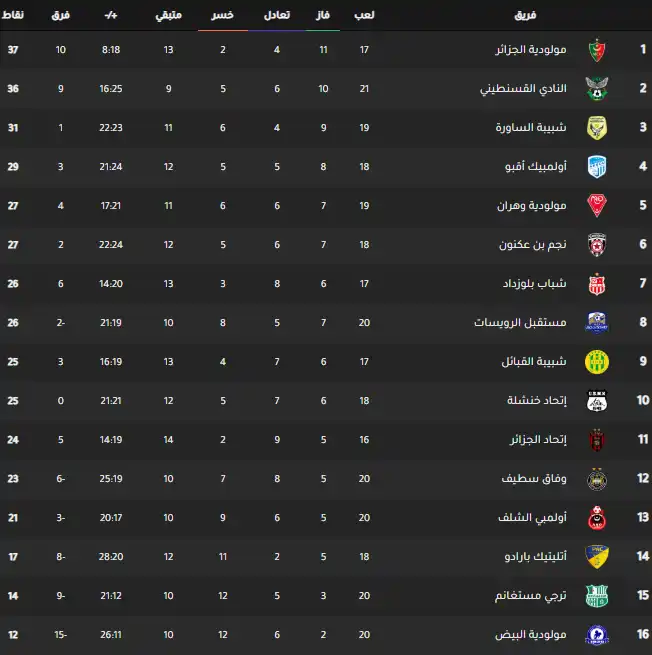Select the شبيبة الساورة yellow logo
This screenshot has width=652, height=655.
[x=597, y=127]
